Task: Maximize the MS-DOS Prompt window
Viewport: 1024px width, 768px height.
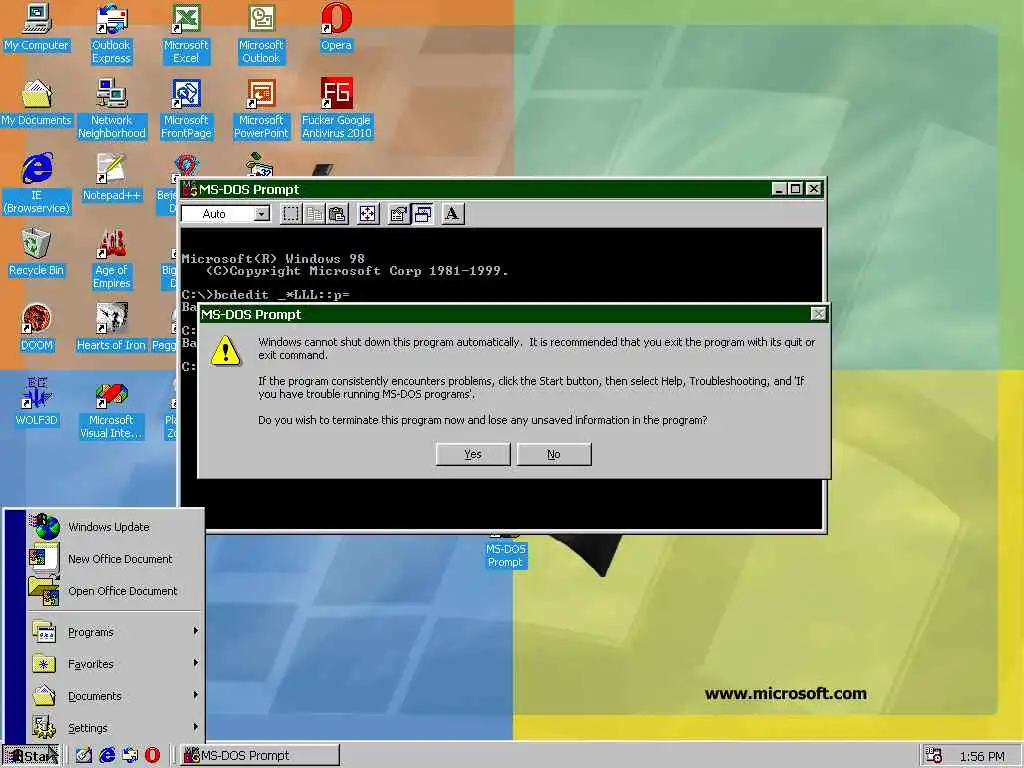Action: click(x=795, y=189)
